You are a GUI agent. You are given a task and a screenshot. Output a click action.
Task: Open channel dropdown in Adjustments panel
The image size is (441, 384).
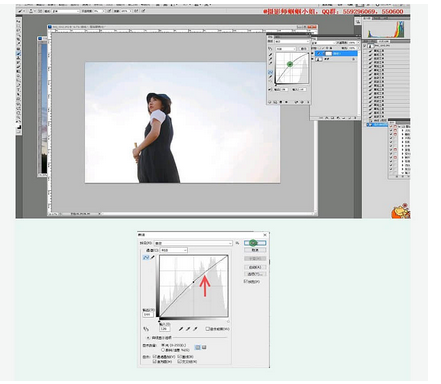click(286, 49)
